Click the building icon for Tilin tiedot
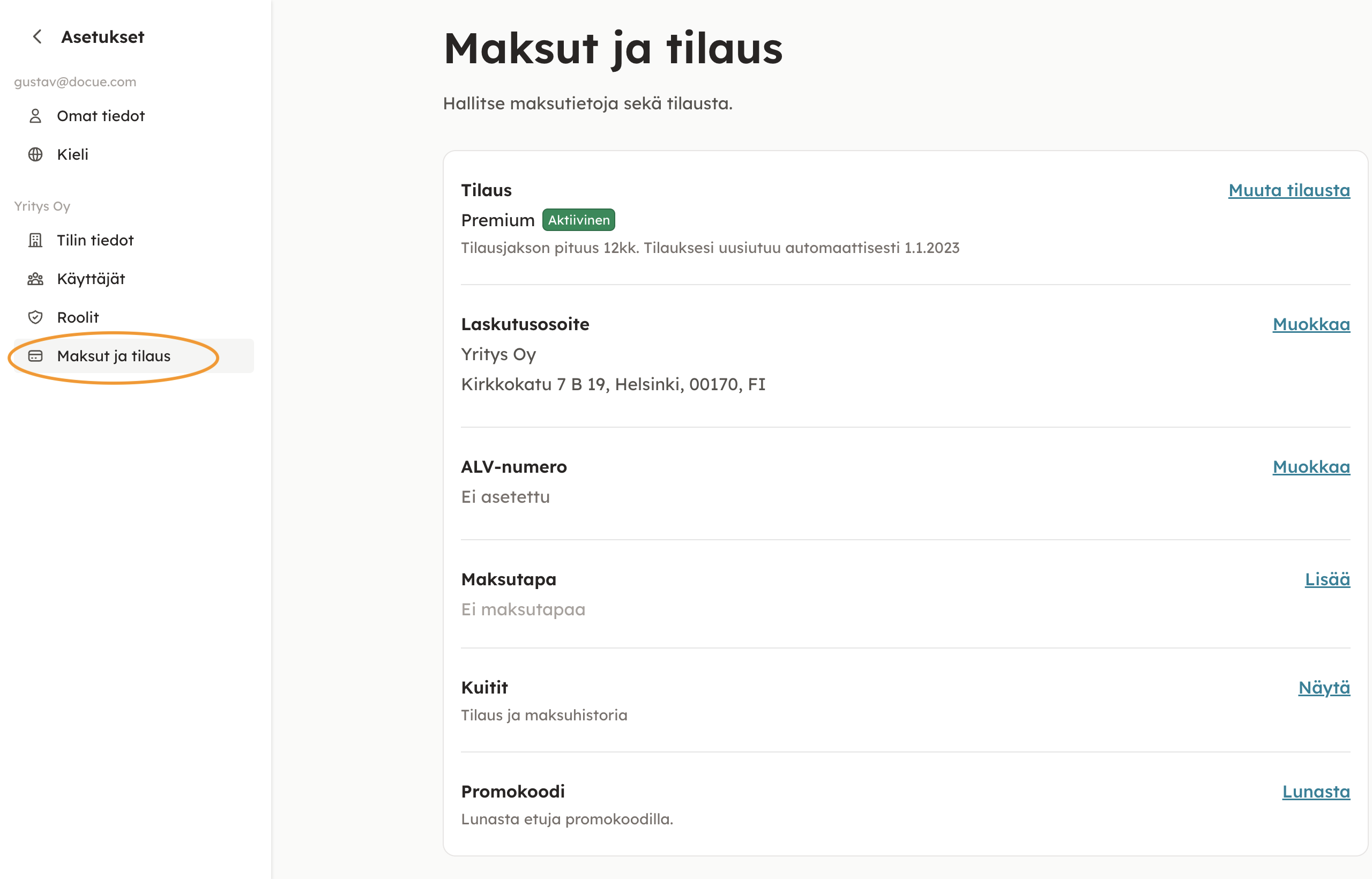 click(x=35, y=240)
